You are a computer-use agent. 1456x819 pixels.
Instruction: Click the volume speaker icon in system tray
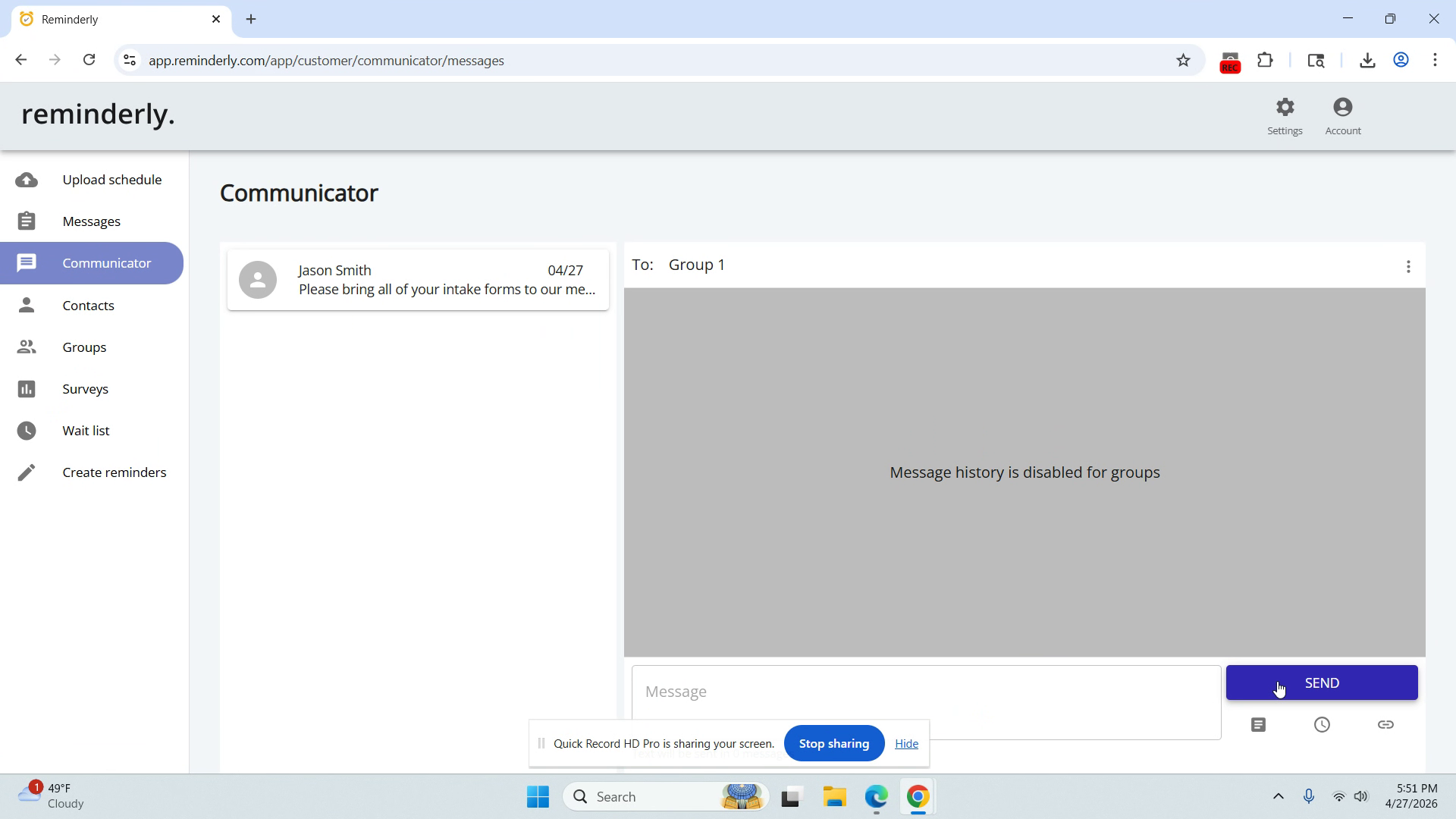pyautogui.click(x=1361, y=796)
